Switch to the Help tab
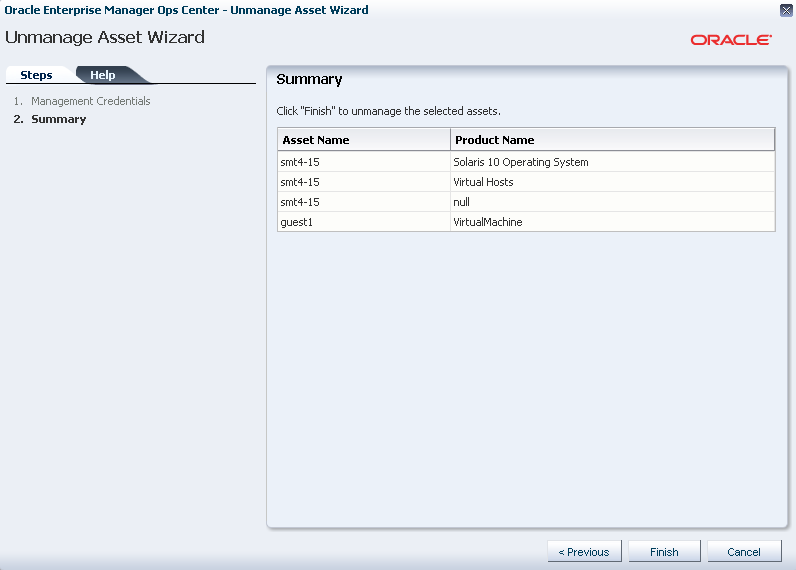Viewport: 796px width, 570px height. point(103,75)
